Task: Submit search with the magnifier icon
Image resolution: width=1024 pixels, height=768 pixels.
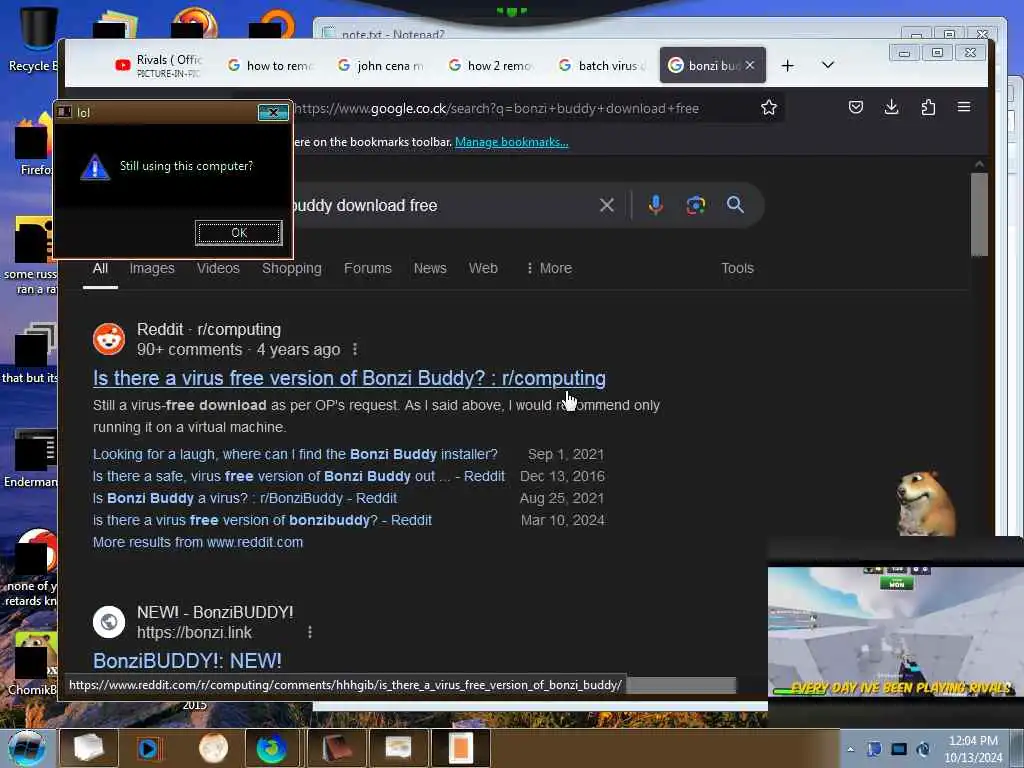Action: coord(735,205)
